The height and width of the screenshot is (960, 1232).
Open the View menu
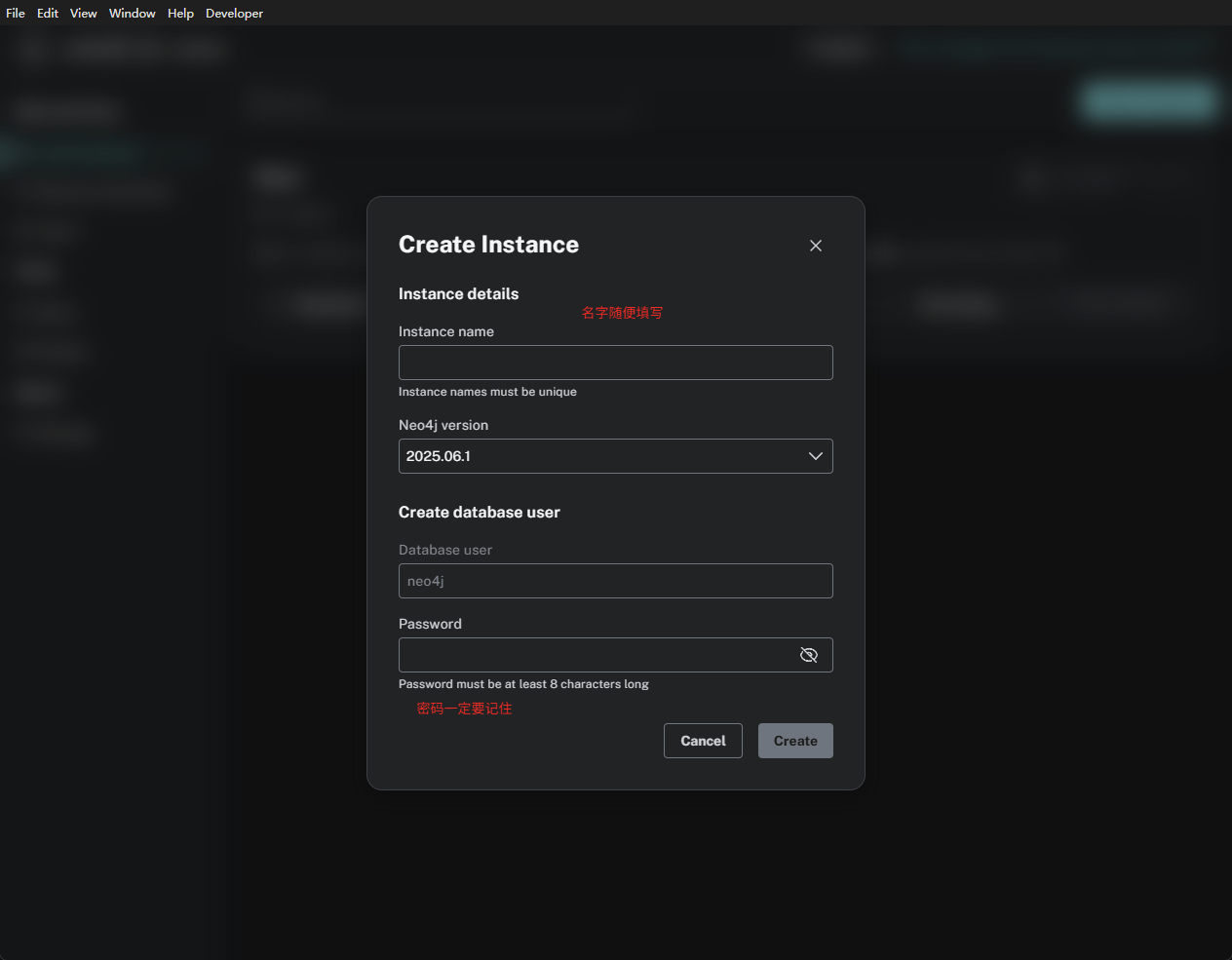tap(84, 14)
